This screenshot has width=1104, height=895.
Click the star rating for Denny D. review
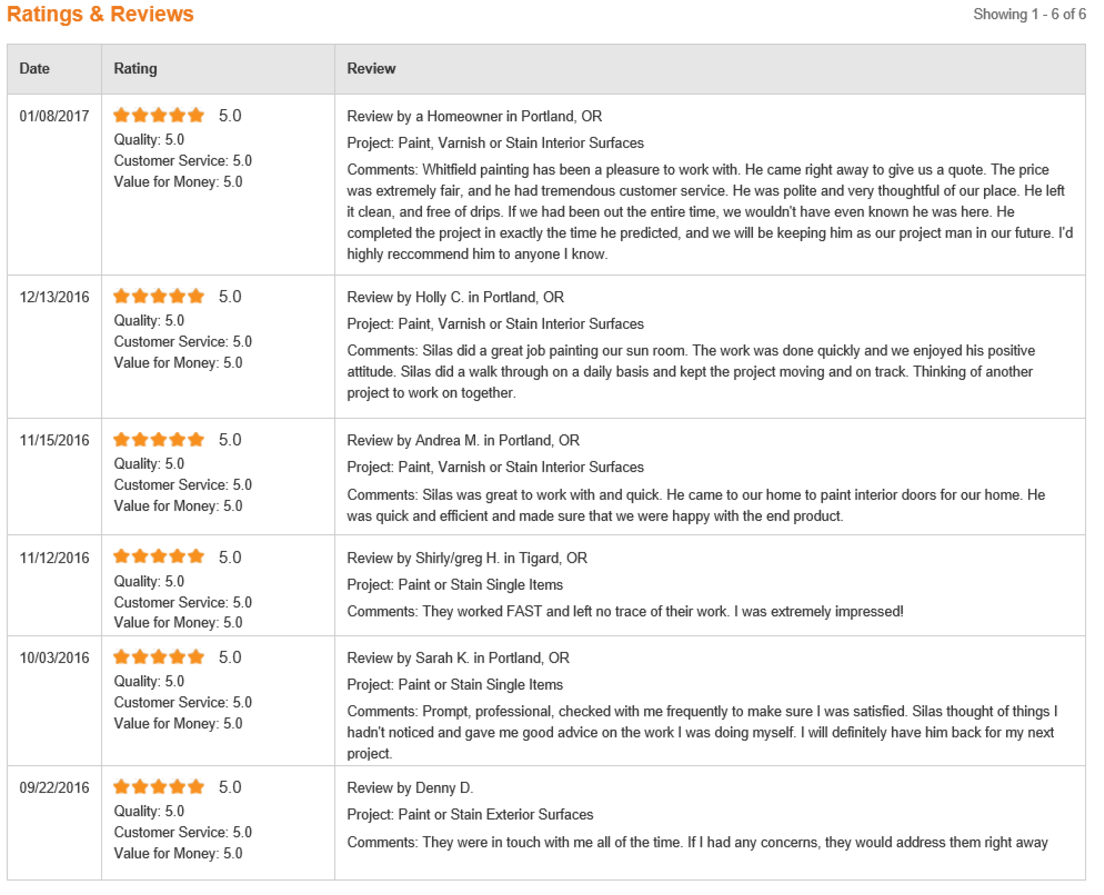[x=158, y=787]
